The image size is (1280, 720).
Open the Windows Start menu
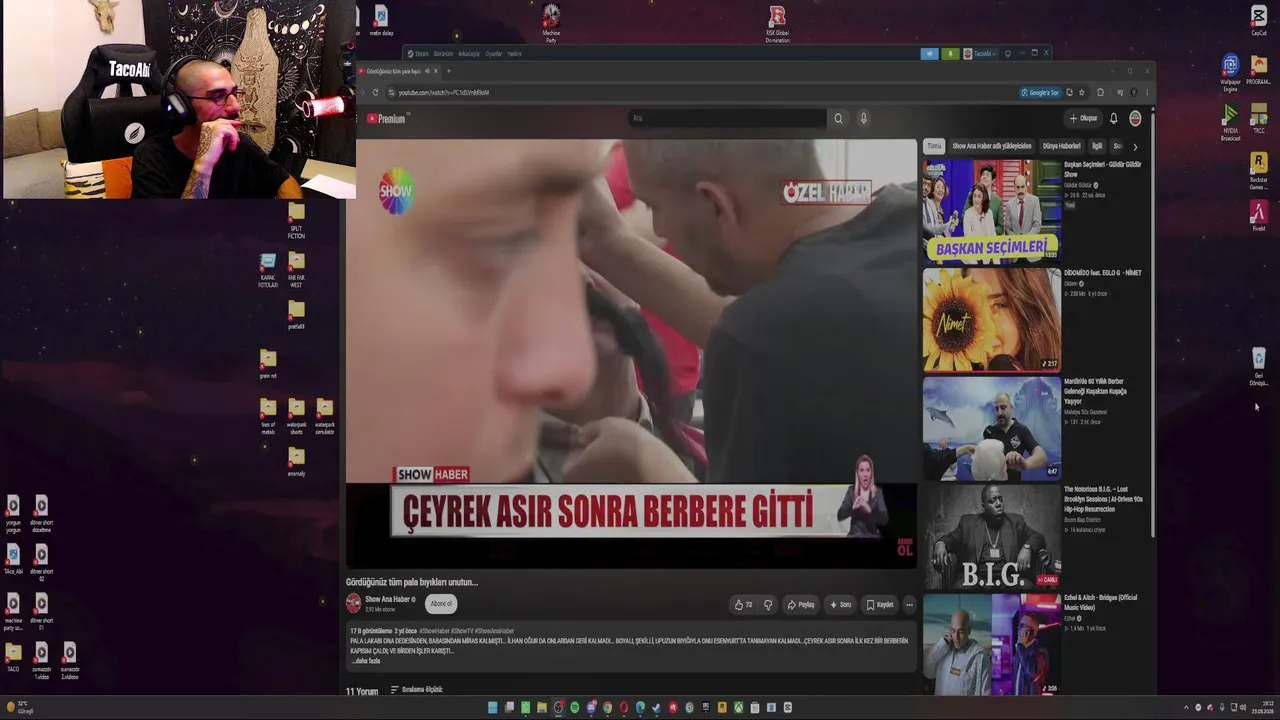coord(493,708)
